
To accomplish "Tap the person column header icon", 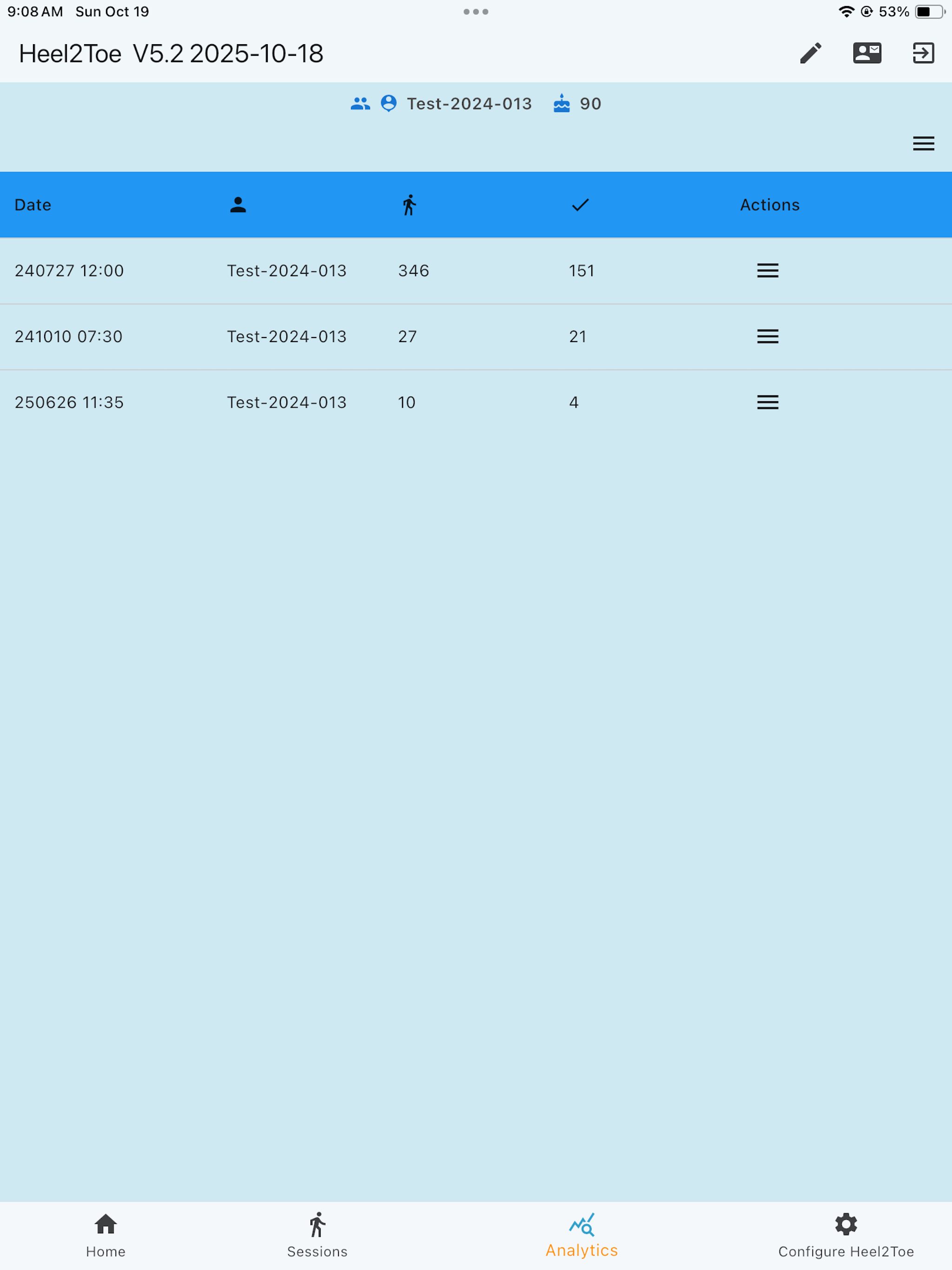I will click(x=238, y=205).
